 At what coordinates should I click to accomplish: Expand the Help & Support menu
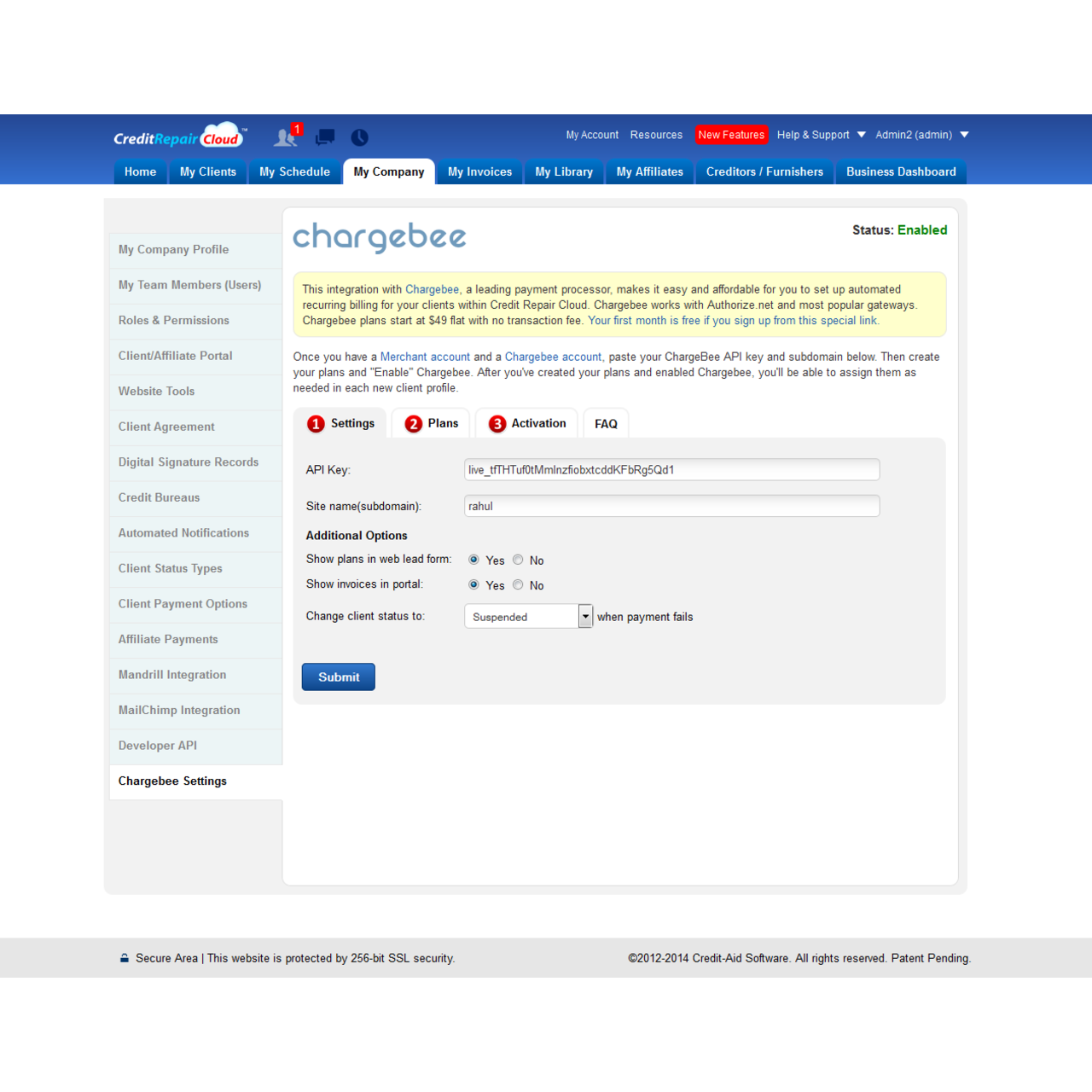point(821,135)
